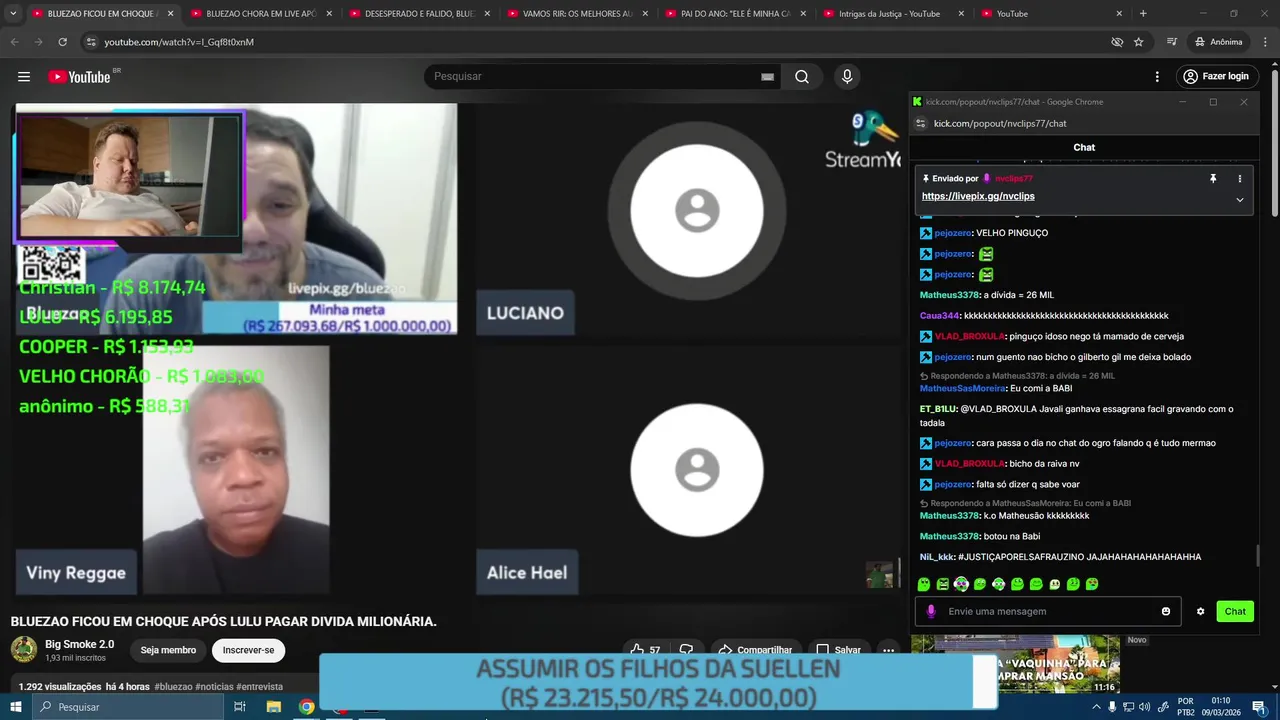Screen dimensions: 1280x720
Task: Open the on-screen keyboard icon in search box
Action: 767,77
